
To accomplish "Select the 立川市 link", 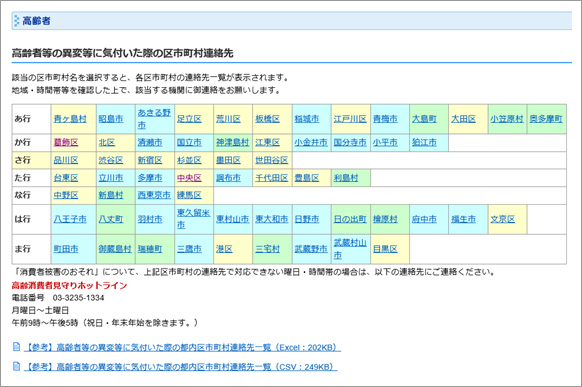I will (x=111, y=178).
